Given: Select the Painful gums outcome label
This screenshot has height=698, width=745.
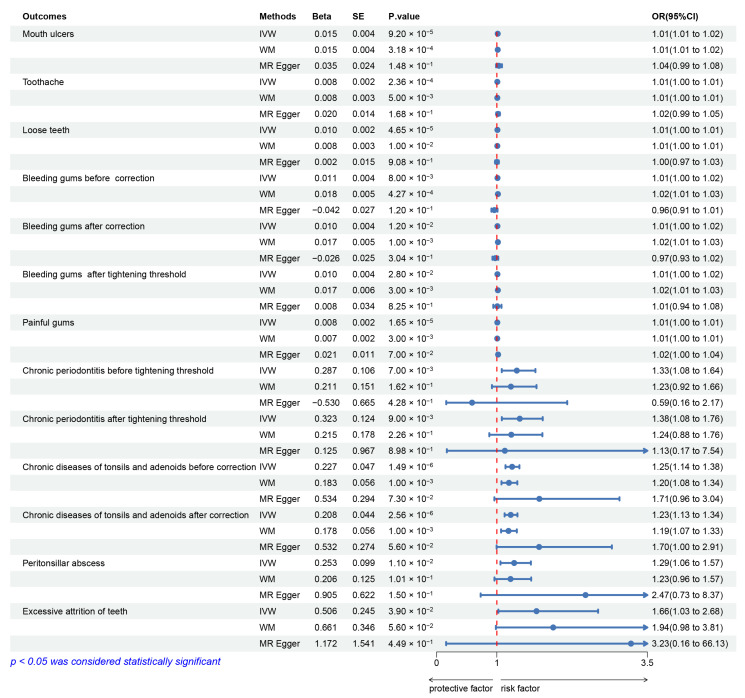Looking at the screenshot, I should (48, 323).
